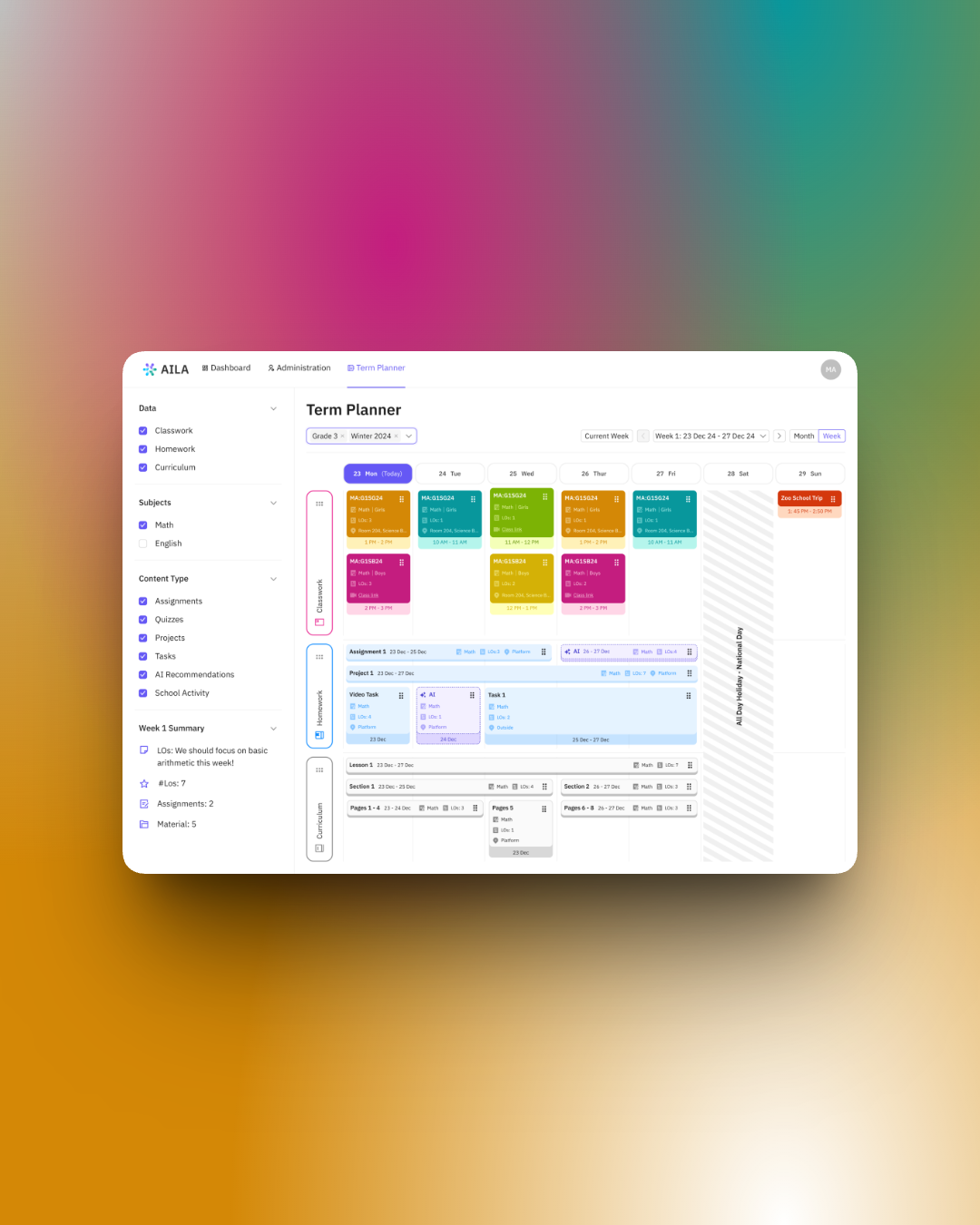Switch to the Dashboard tab
This screenshot has height=1225, width=980.
click(226, 368)
